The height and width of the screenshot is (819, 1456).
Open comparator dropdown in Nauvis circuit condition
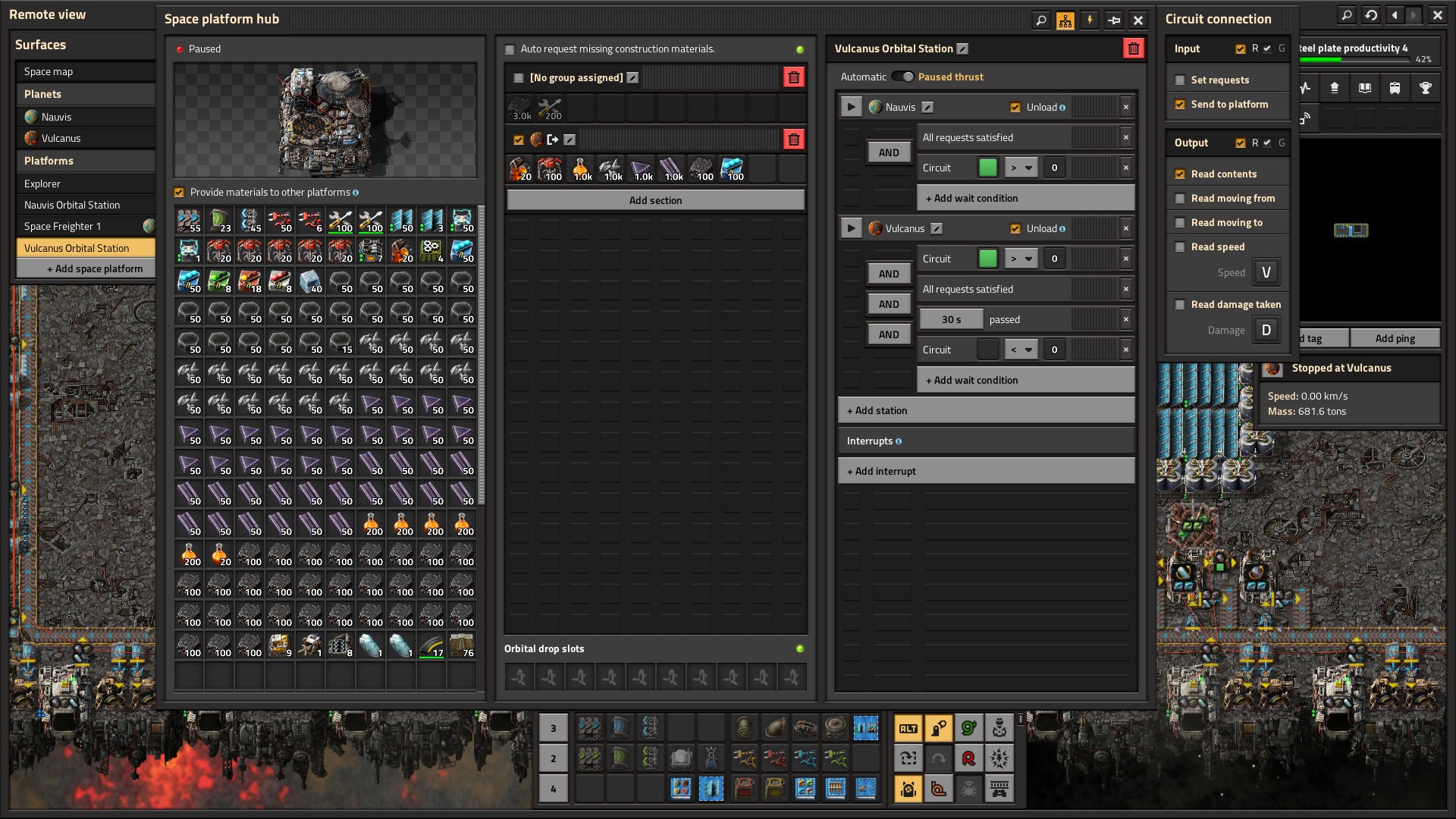[x=1021, y=168]
